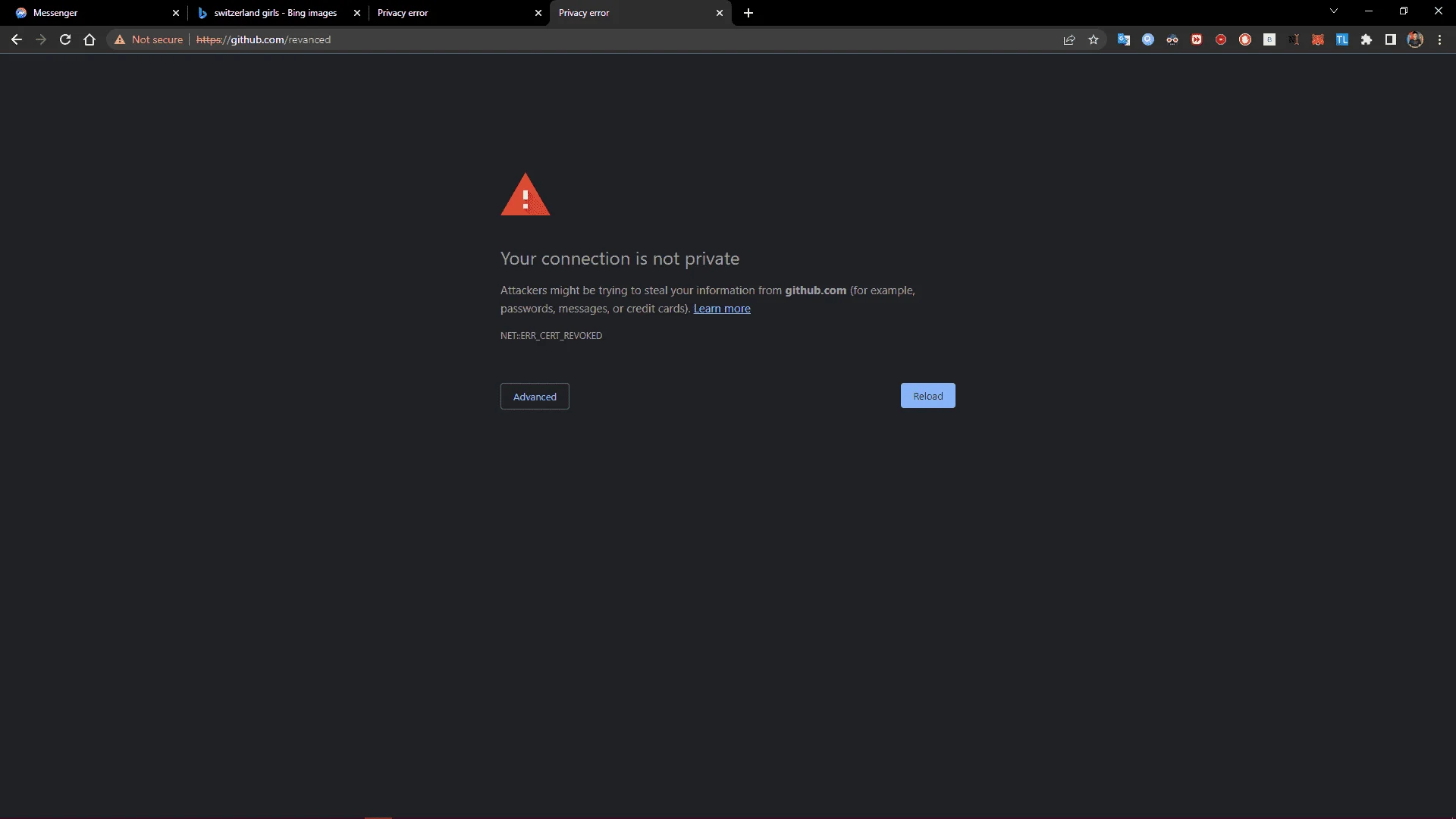Open the Google Translate extension
This screenshot has height=819, width=1456.
click(1124, 39)
